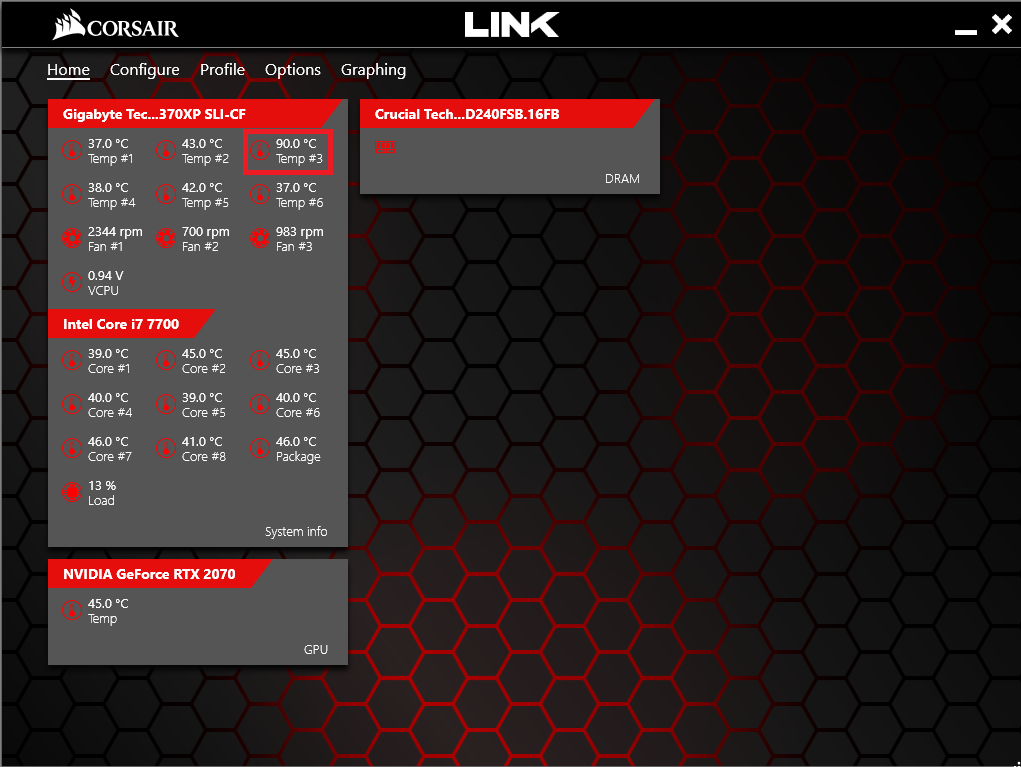1021x767 pixels.
Task: Click the Temp #2 thermometer icon
Action: pos(165,150)
